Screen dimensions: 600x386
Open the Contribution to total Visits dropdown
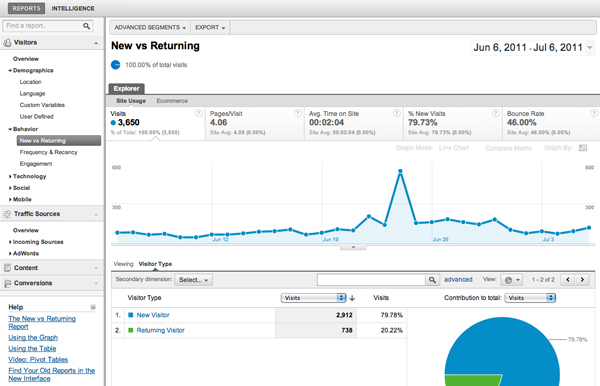pyautogui.click(x=530, y=298)
